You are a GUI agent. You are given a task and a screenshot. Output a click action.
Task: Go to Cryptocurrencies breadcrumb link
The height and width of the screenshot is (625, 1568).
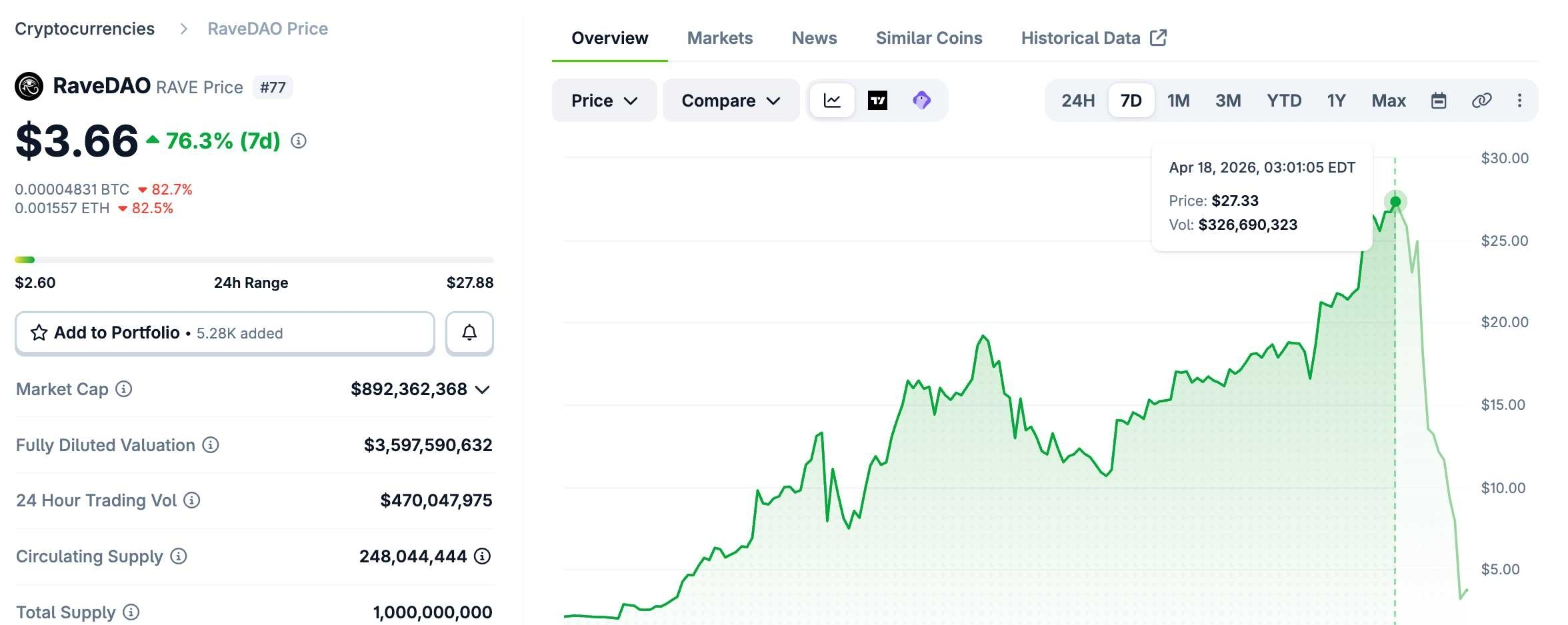85,29
